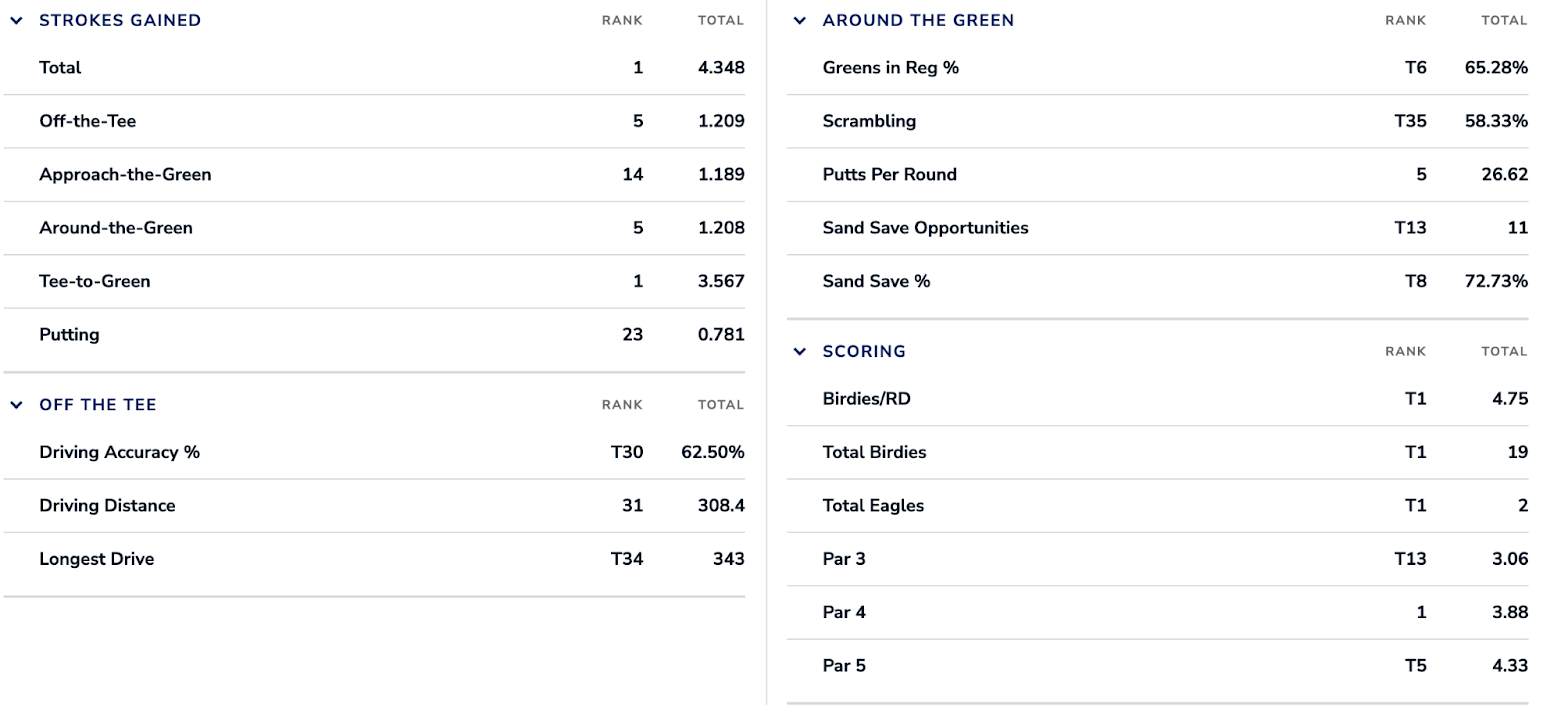Image resolution: width=1565 pixels, height=712 pixels.
Task: Select the Greens in Reg % stat
Action: 891,68
